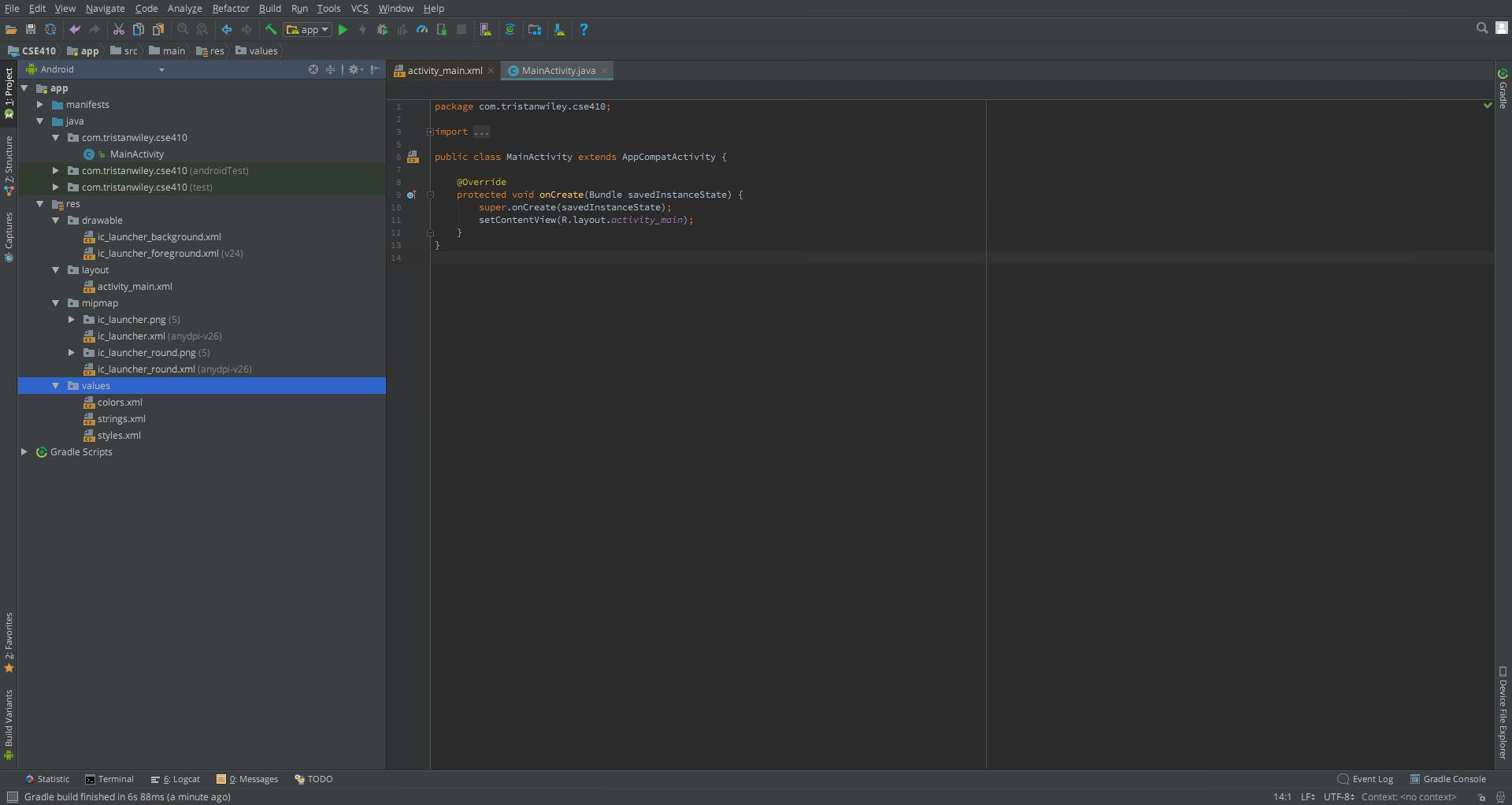
Task: Click the Save All floppy disk icon
Action: tap(31, 30)
